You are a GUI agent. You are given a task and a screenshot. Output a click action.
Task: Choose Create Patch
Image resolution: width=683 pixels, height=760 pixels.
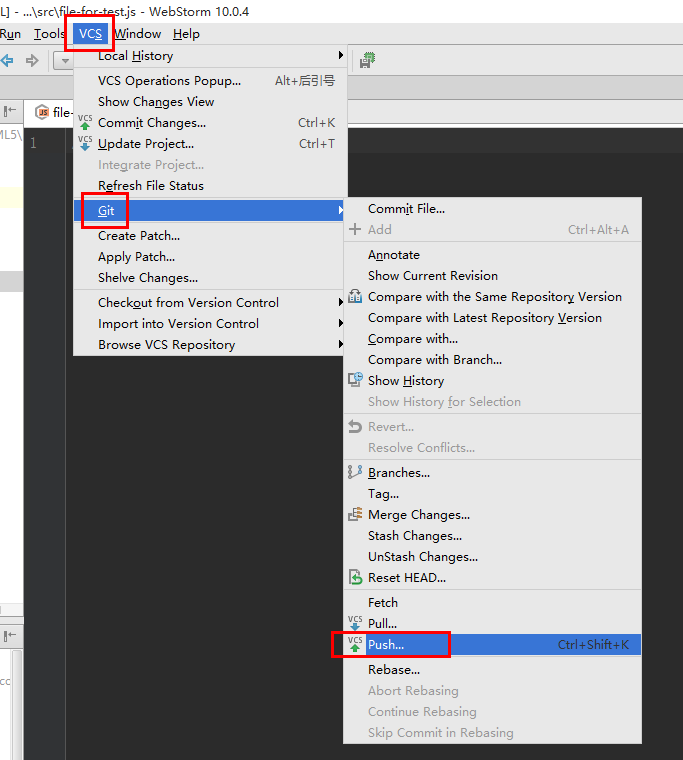(209, 236)
